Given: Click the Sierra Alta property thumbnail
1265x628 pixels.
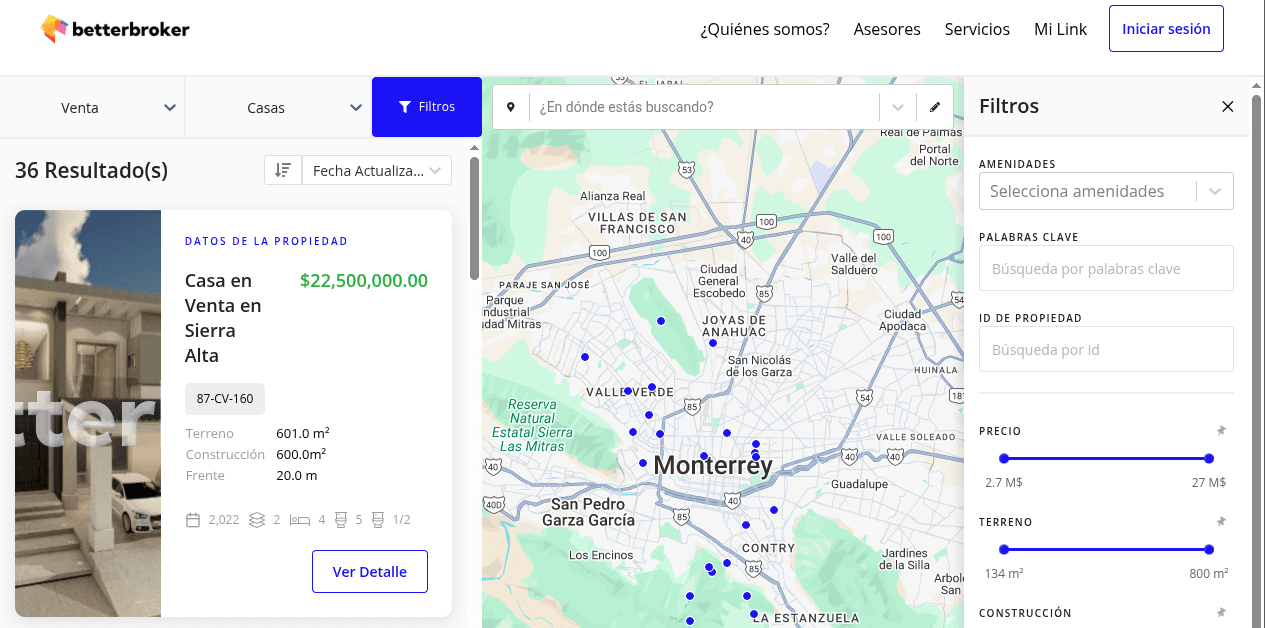Looking at the screenshot, I should pos(88,413).
